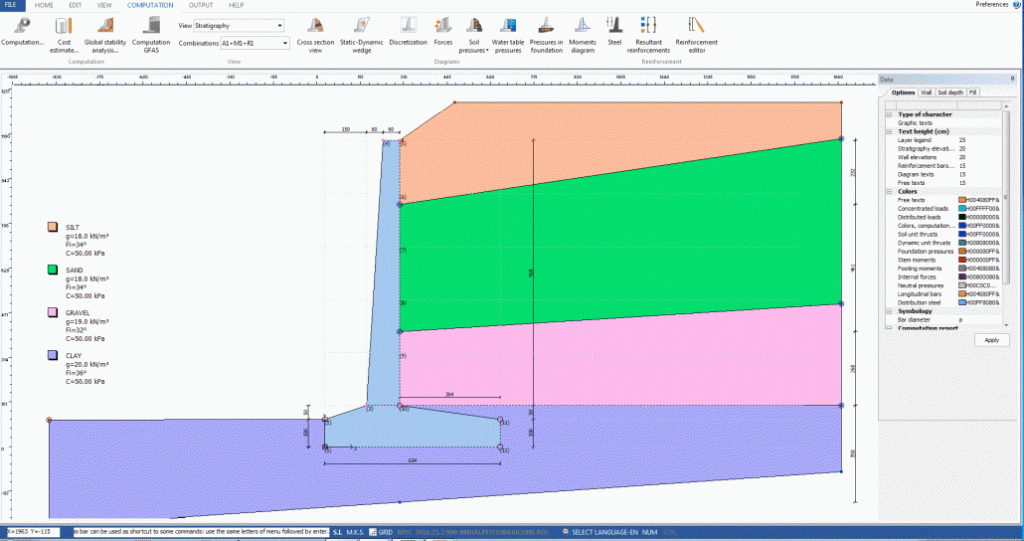Toggle M.K.S. units in status bar
Viewport: 1024px width, 541px height.
coord(355,532)
